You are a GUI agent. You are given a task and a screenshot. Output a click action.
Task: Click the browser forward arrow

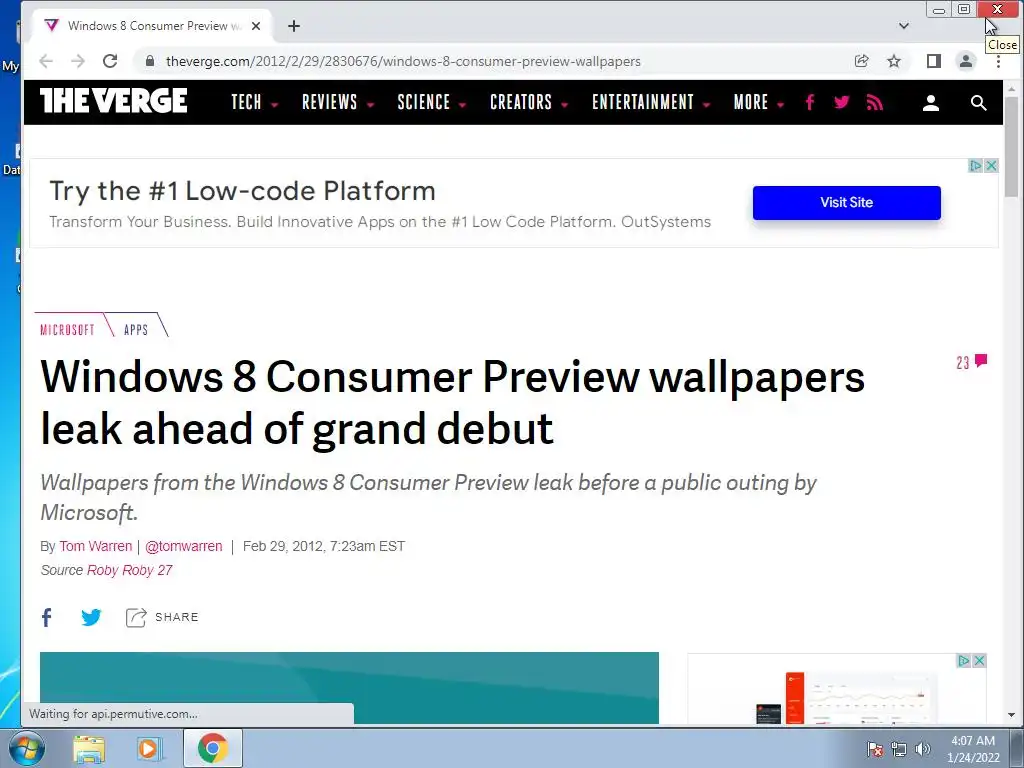[x=78, y=61]
